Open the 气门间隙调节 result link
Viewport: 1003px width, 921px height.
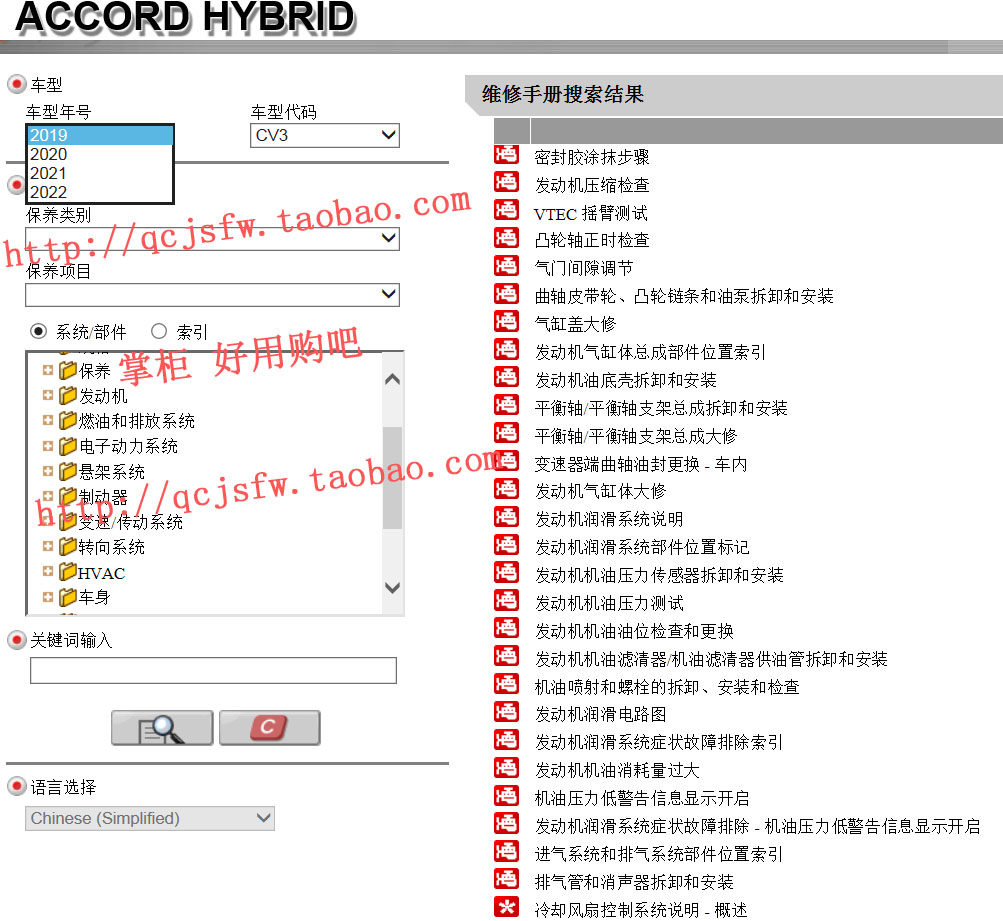[x=583, y=268]
